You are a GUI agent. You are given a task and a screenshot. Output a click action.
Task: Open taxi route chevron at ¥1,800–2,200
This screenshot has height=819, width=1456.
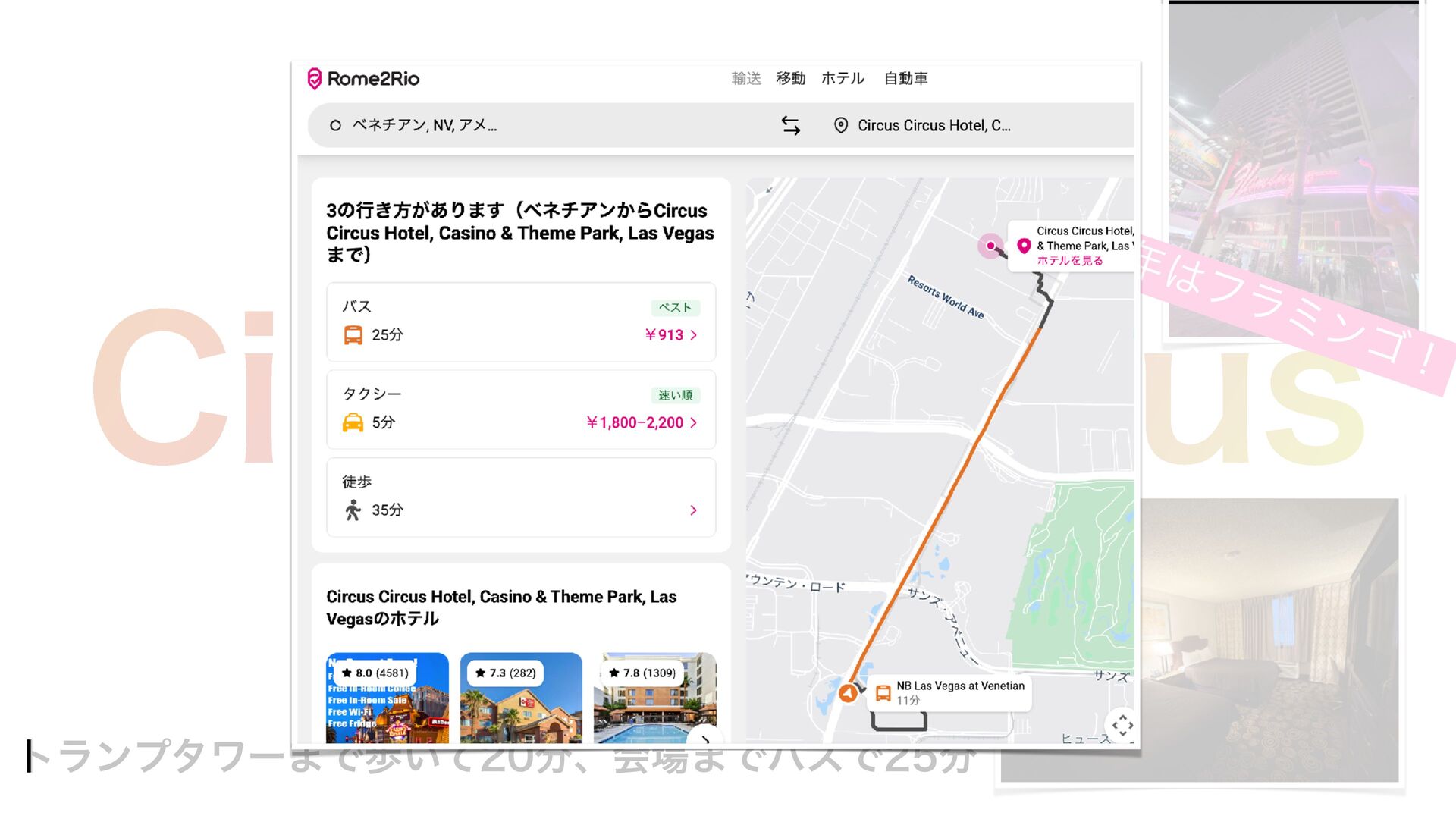693,422
